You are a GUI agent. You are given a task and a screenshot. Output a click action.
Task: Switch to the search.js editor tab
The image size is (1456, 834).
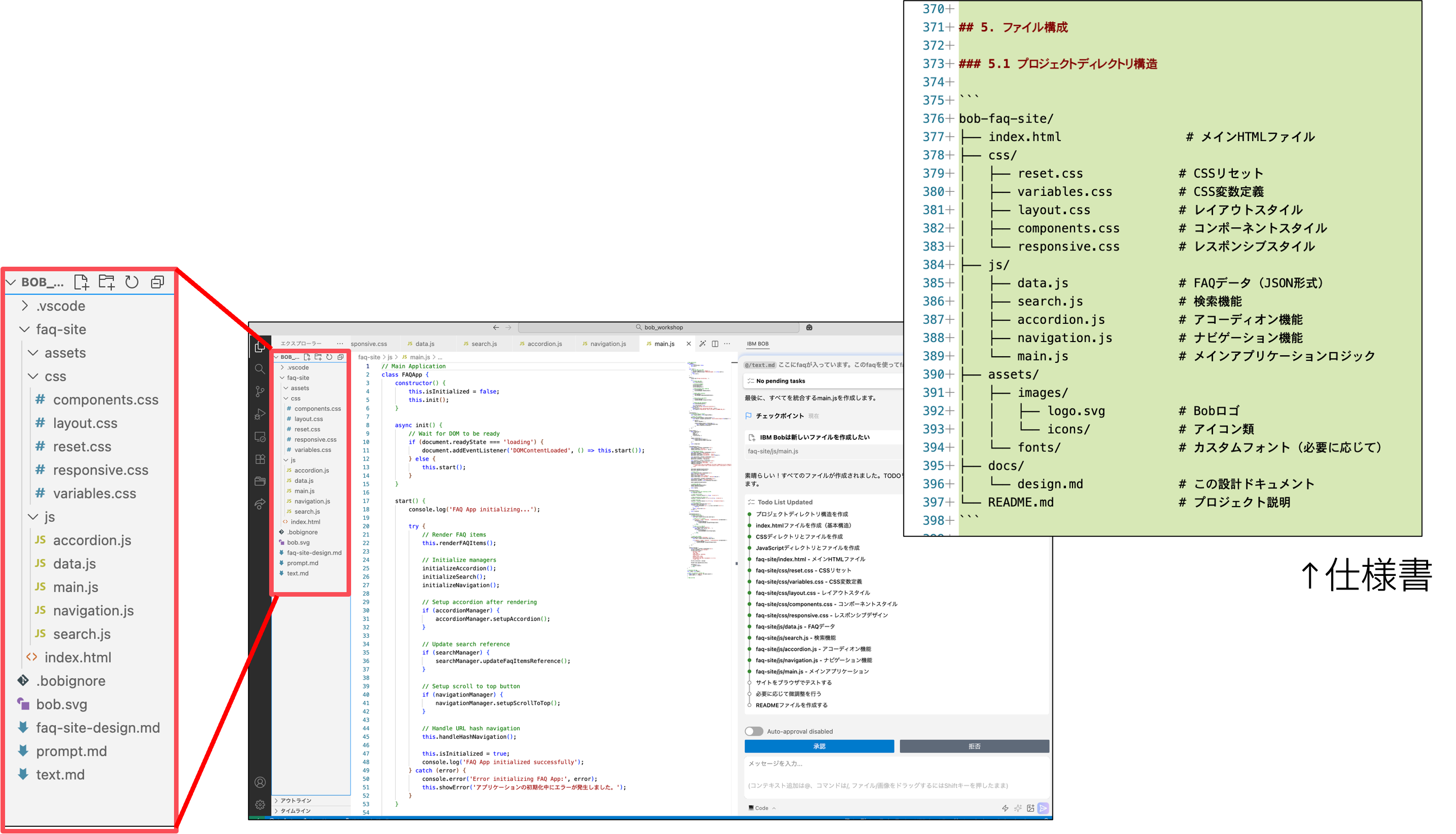point(481,344)
